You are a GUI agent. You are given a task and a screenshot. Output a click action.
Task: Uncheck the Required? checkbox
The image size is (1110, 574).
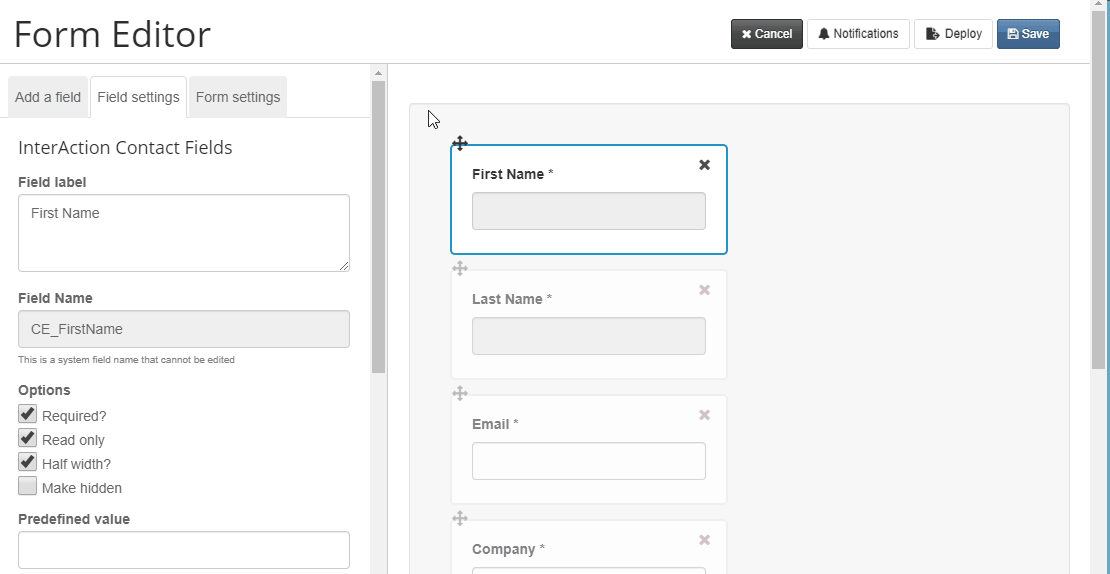pyautogui.click(x=28, y=414)
